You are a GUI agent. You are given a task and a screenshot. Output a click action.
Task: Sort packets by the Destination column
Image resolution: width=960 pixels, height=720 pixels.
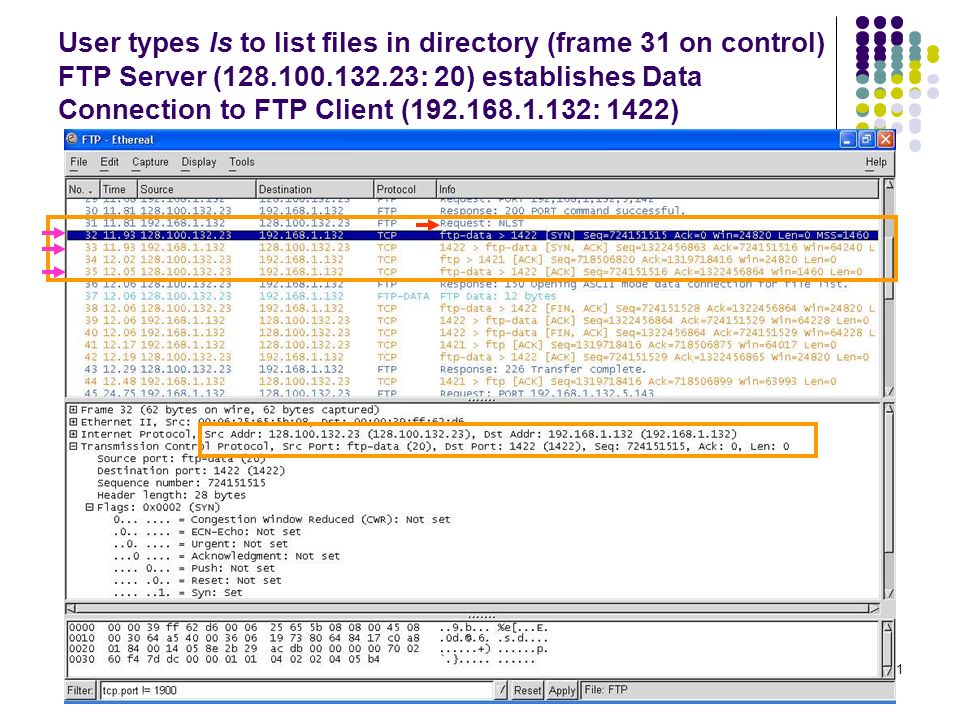[315, 189]
